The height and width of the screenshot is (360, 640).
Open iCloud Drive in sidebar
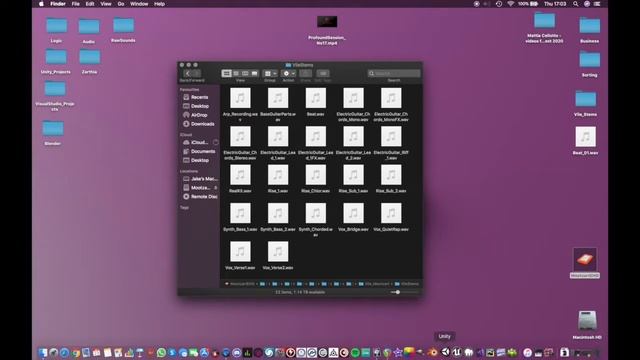[x=199, y=142]
